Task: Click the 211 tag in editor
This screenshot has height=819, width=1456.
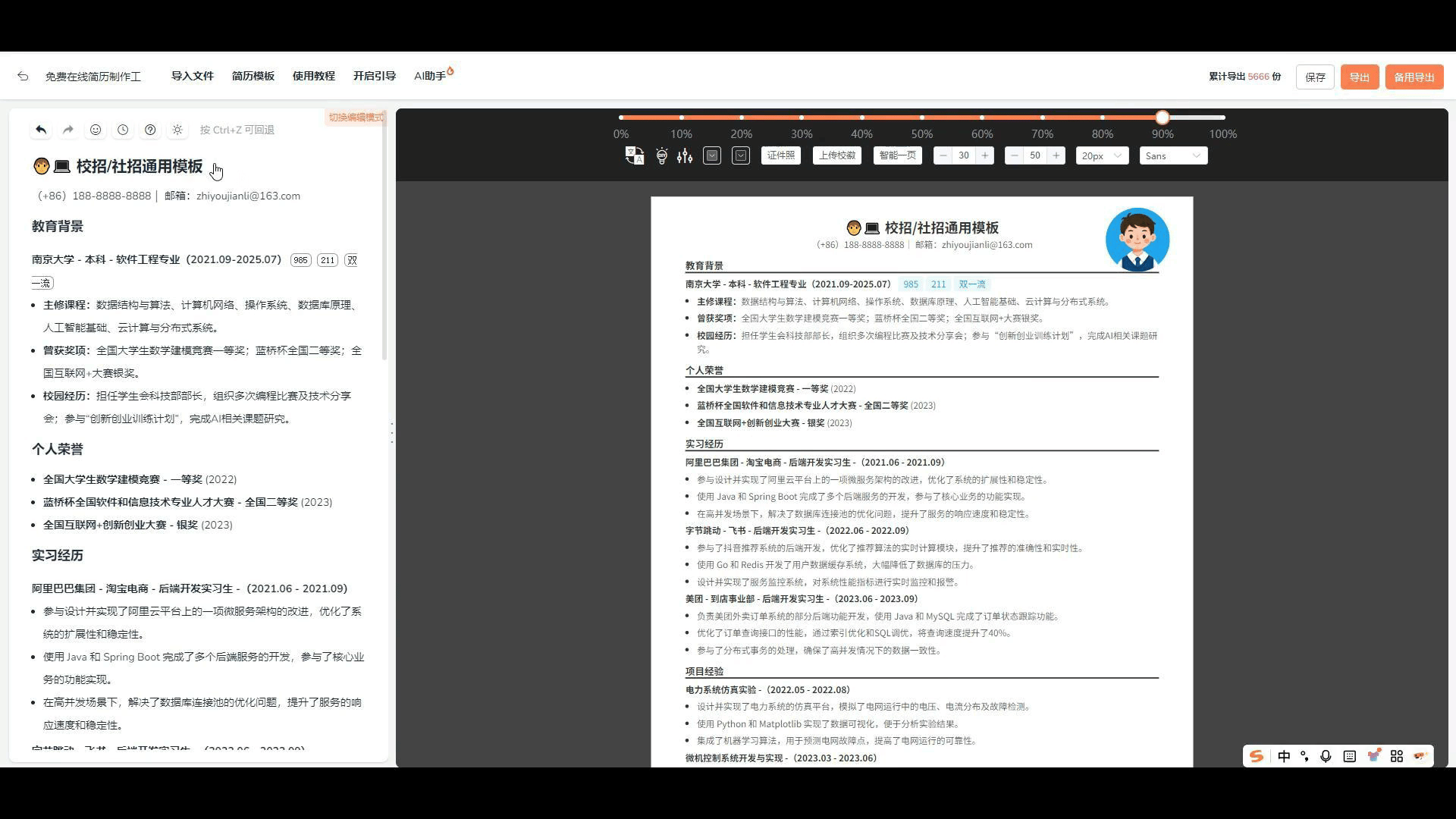Action: pos(328,260)
